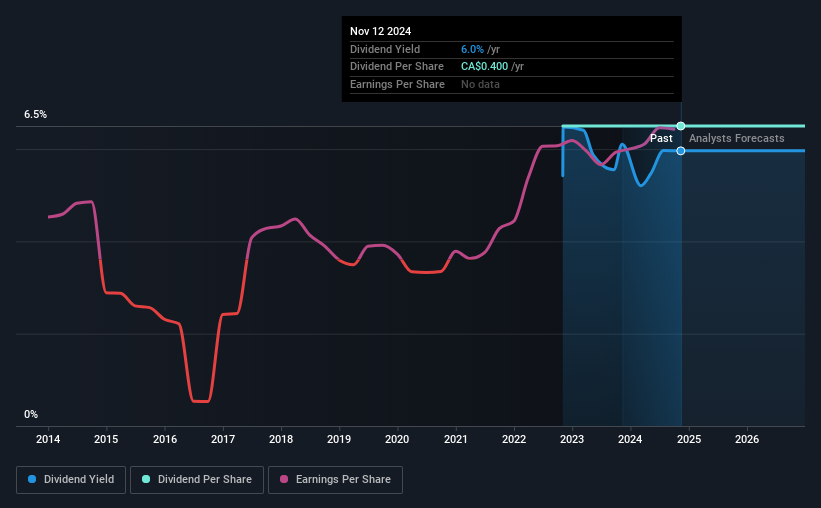Toggle the Earnings Per Share legend button
The width and height of the screenshot is (821, 508).
tap(335, 480)
